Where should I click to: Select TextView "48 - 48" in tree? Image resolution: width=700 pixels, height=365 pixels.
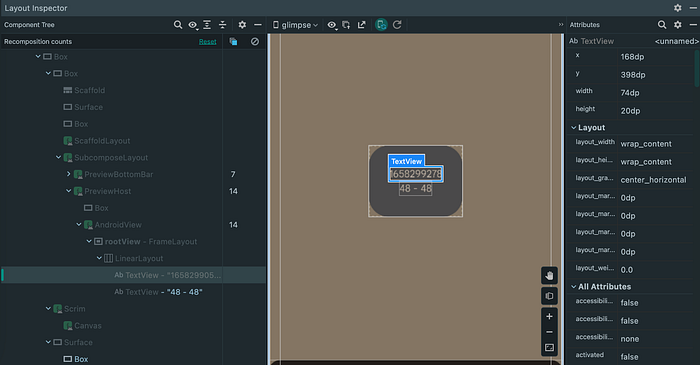click(x=158, y=292)
